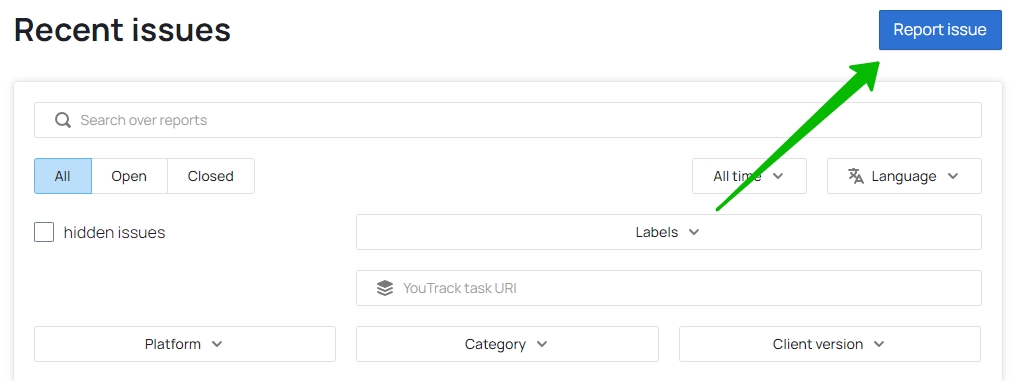Image resolution: width=1017 pixels, height=381 pixels.
Task: Click the chevron beside Category
Action: (x=542, y=344)
